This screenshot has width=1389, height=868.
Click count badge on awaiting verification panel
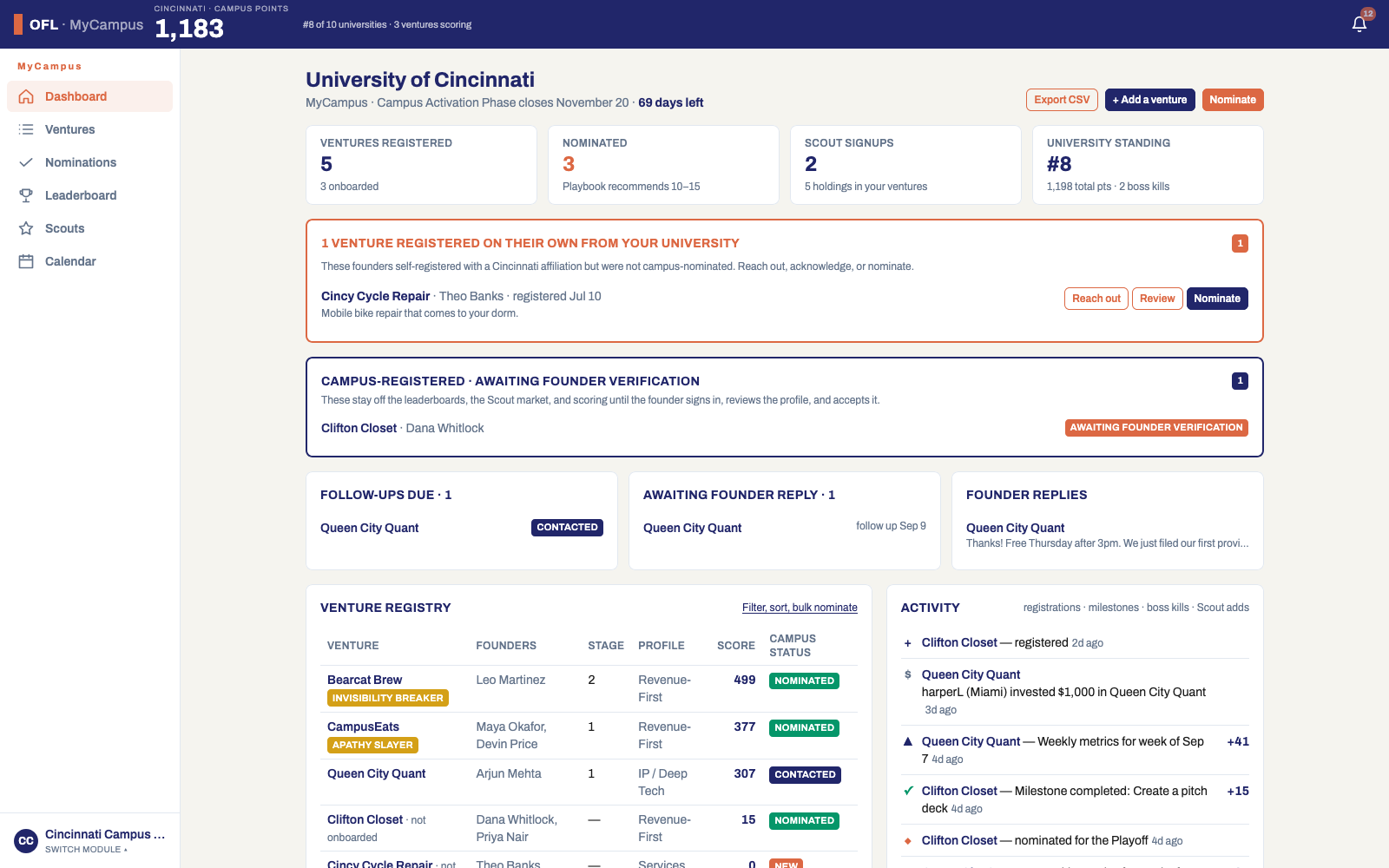[x=1240, y=381]
